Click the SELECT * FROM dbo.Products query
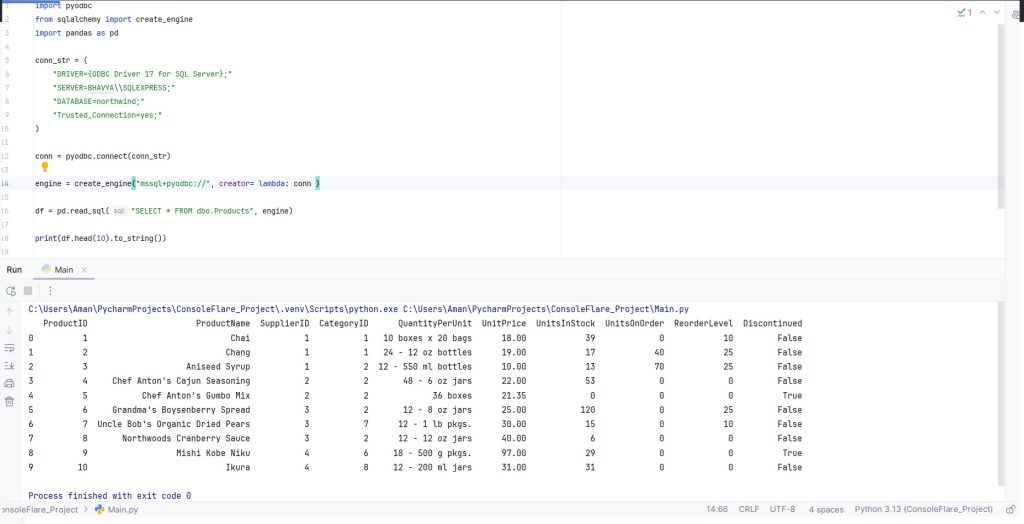This screenshot has height=524, width=1024. [x=192, y=211]
